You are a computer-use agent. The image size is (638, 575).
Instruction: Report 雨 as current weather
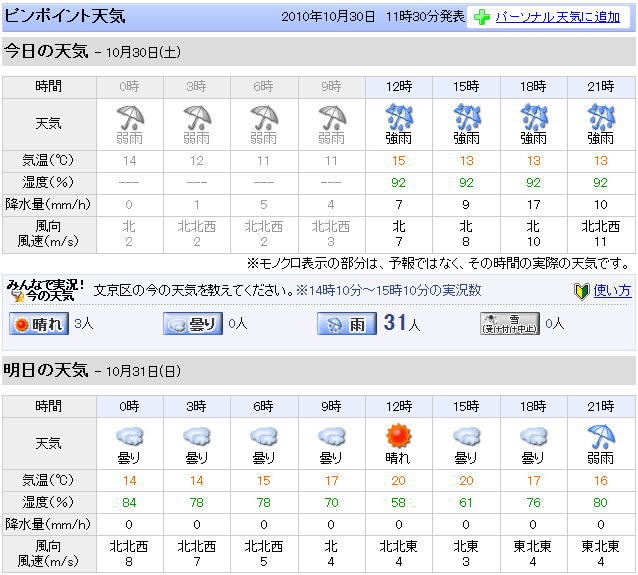pos(347,324)
